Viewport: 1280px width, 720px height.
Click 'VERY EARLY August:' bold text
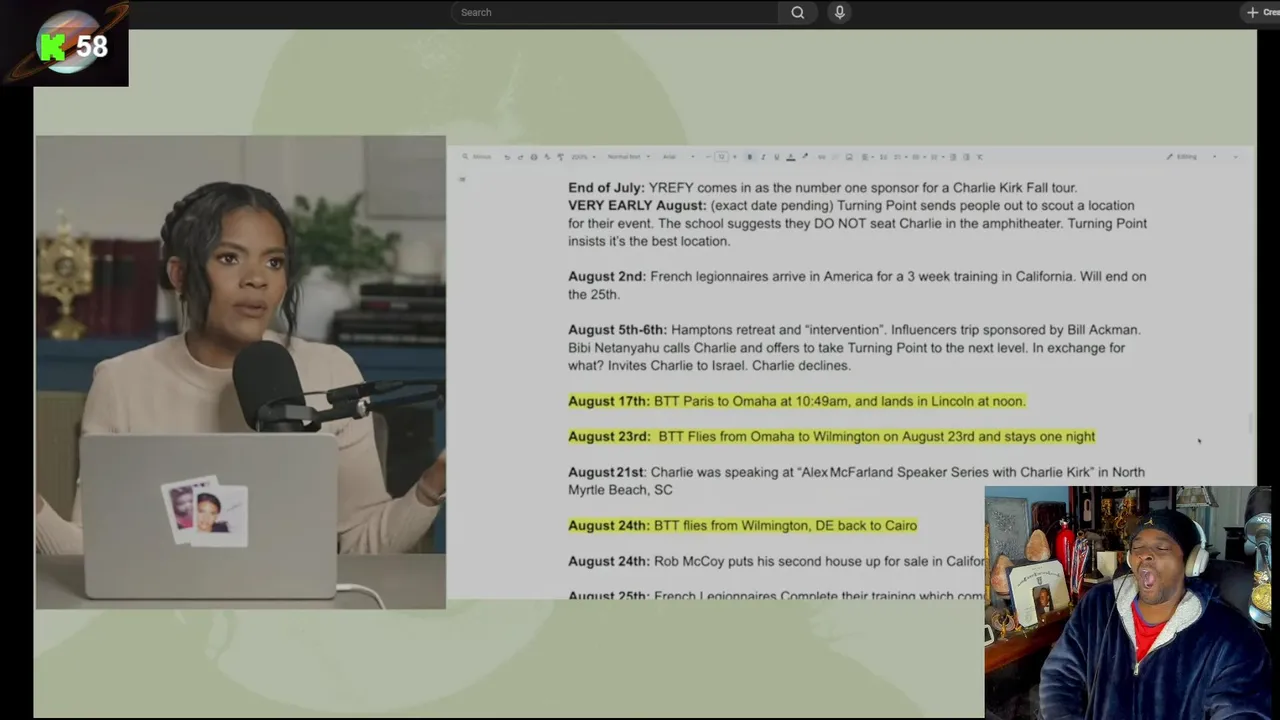pos(637,206)
